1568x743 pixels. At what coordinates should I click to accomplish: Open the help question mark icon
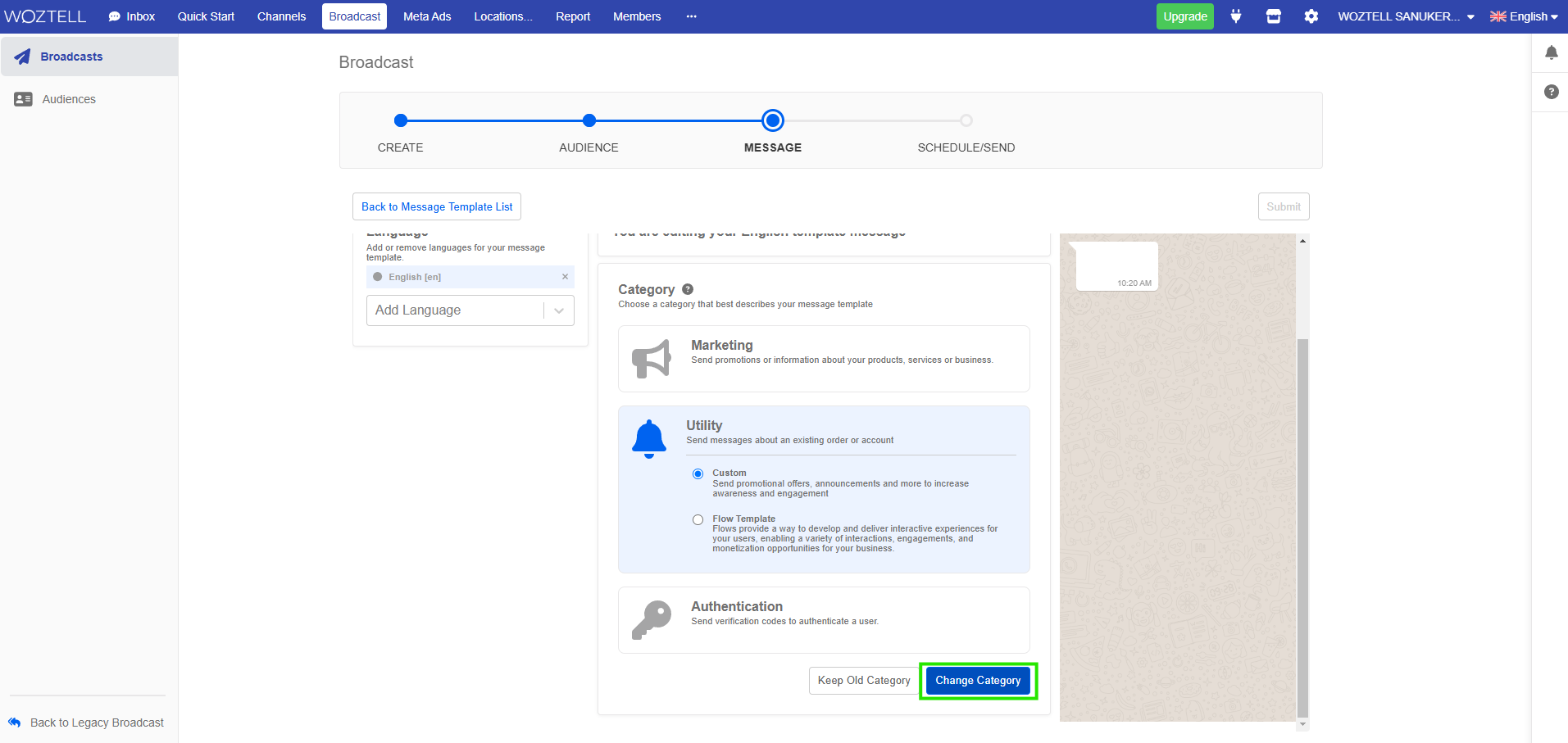point(1551,92)
